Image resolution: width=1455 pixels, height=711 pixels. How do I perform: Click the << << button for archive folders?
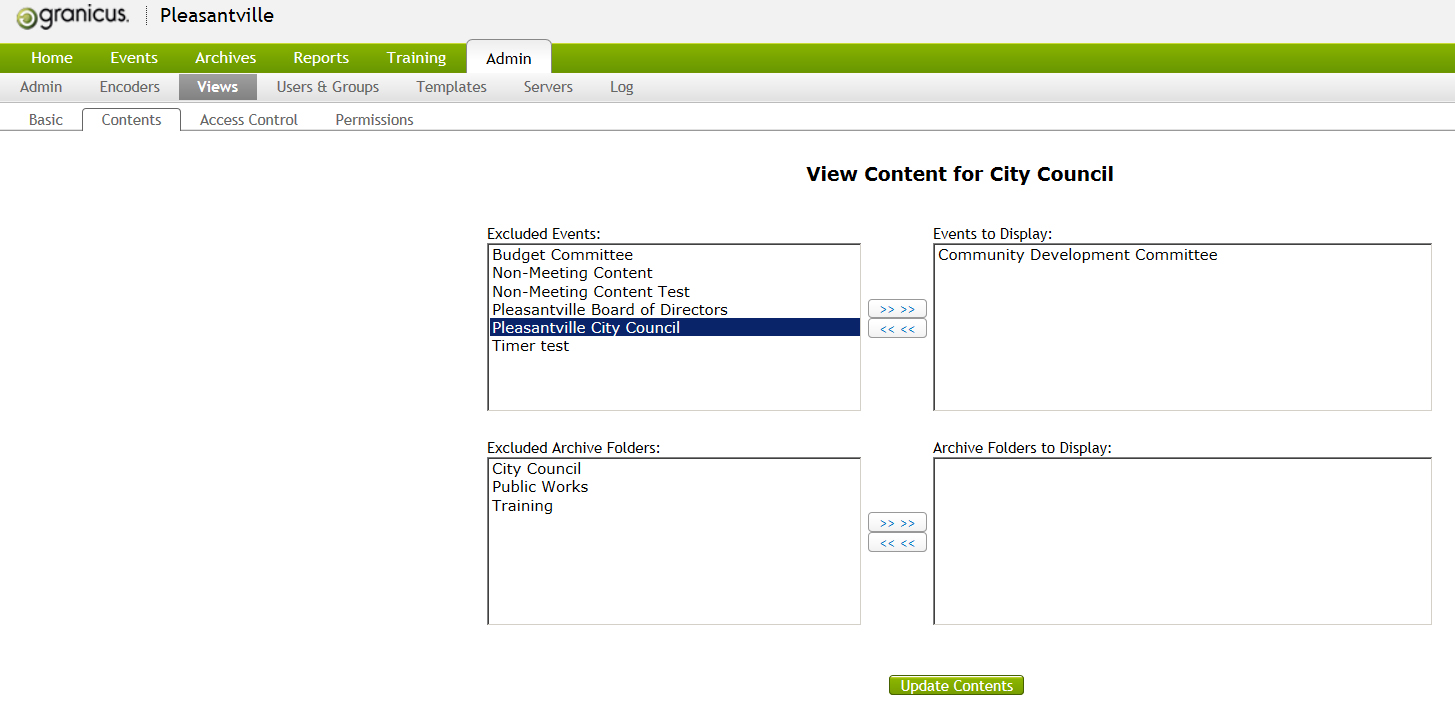896,541
